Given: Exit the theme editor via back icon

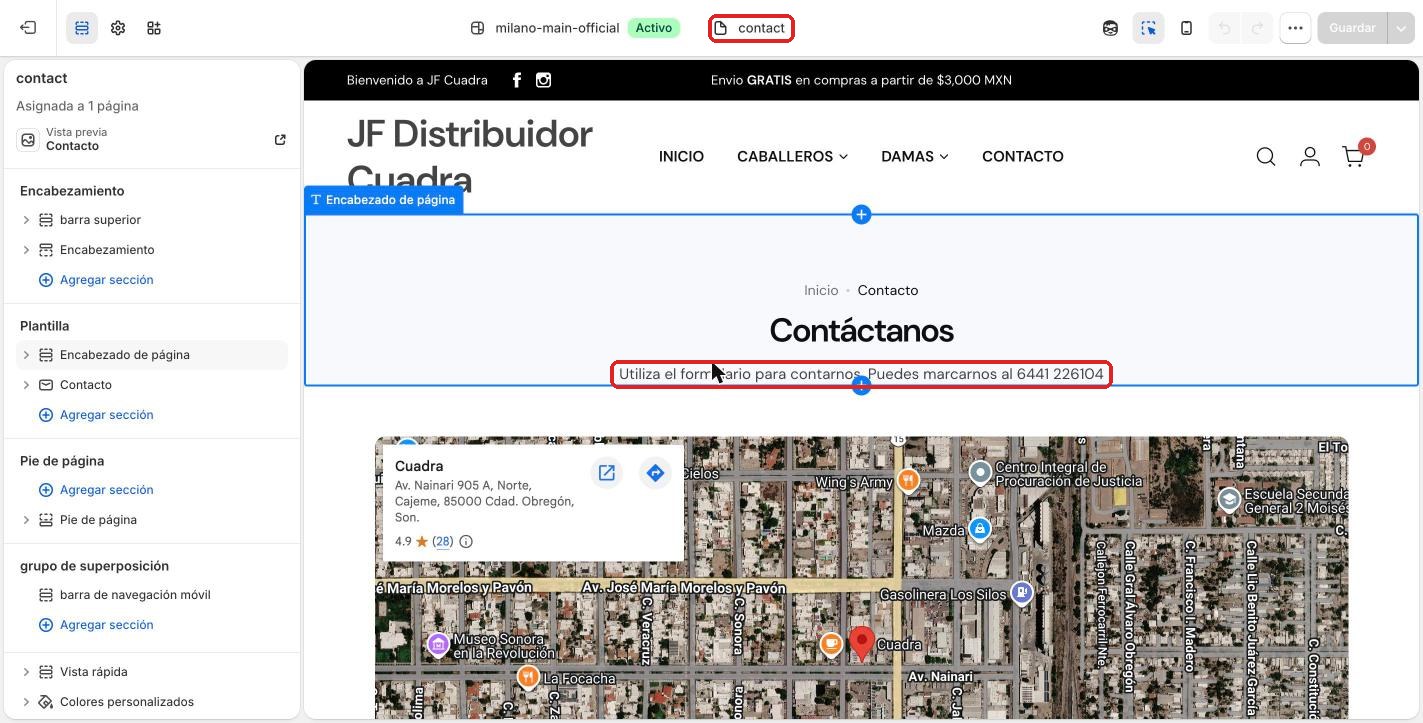Looking at the screenshot, I should [28, 28].
